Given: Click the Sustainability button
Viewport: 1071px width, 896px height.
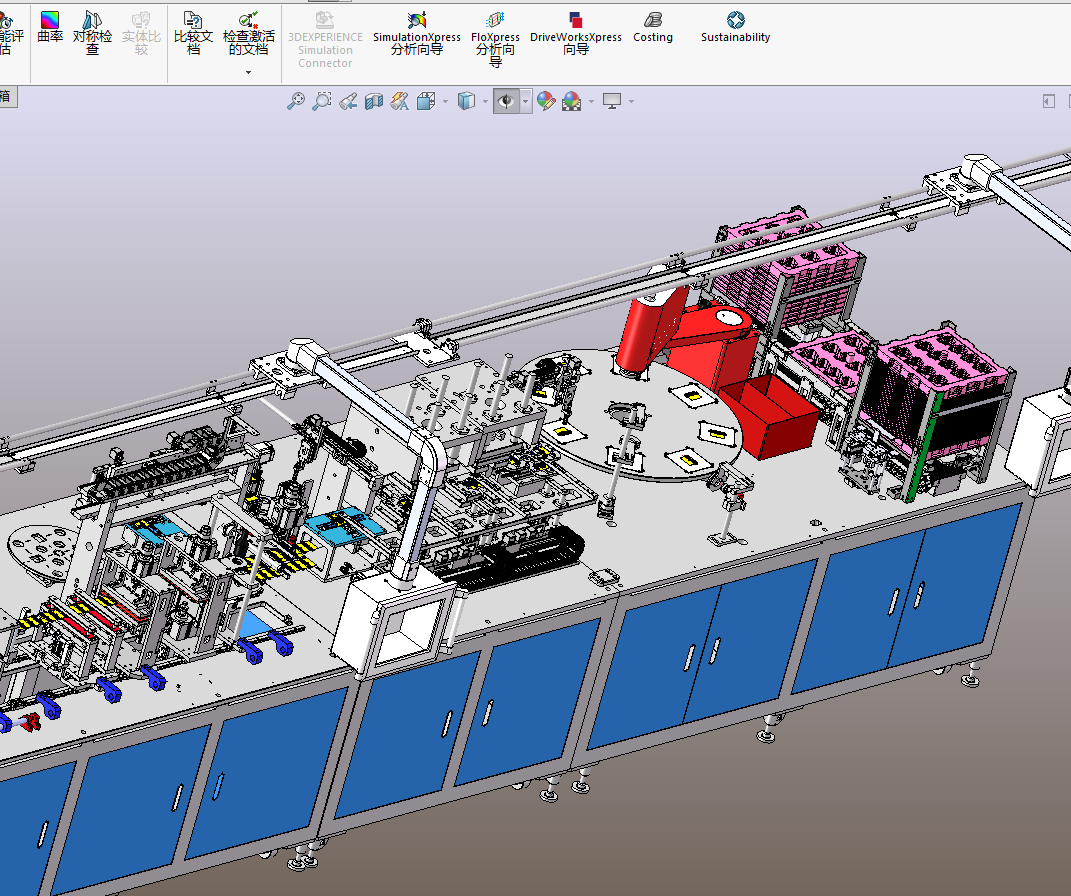Looking at the screenshot, I should [735, 27].
